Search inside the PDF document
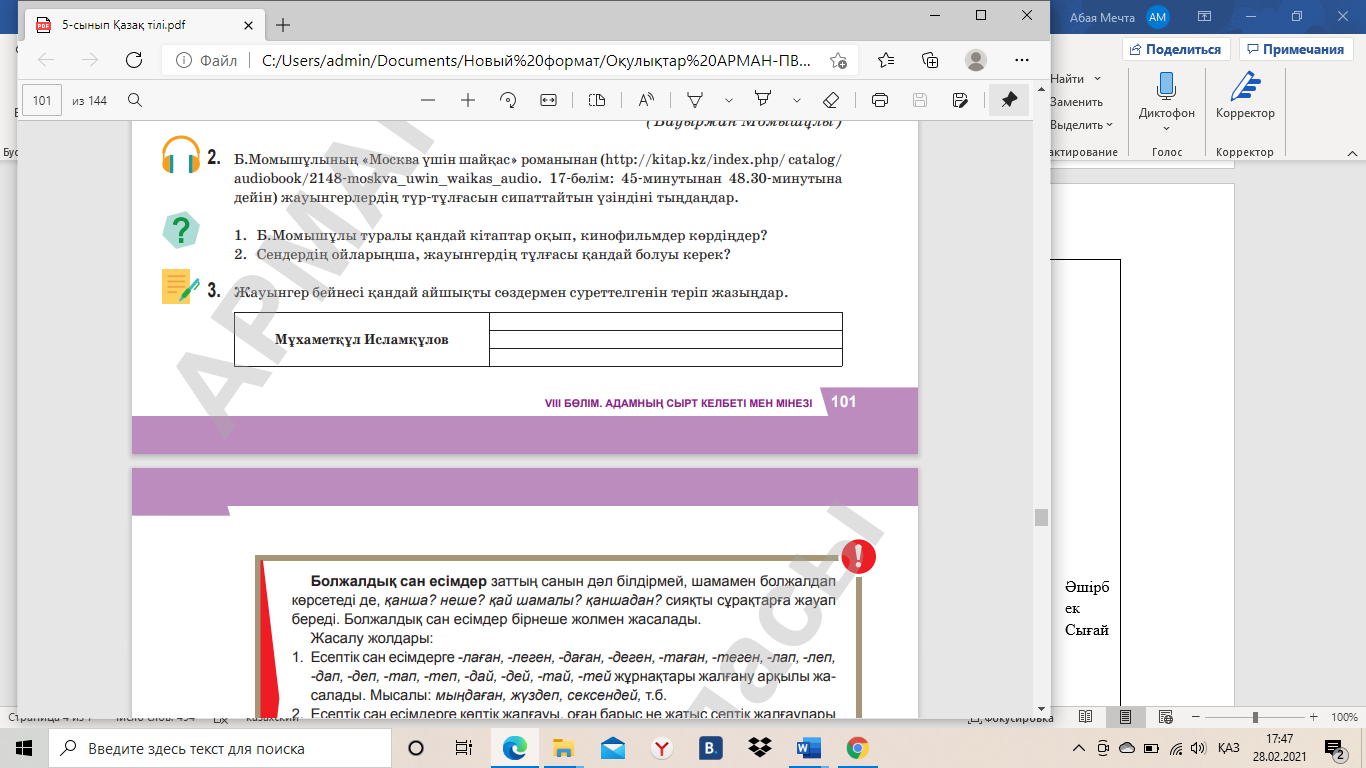Viewport: 1366px width, 768px height. click(135, 100)
